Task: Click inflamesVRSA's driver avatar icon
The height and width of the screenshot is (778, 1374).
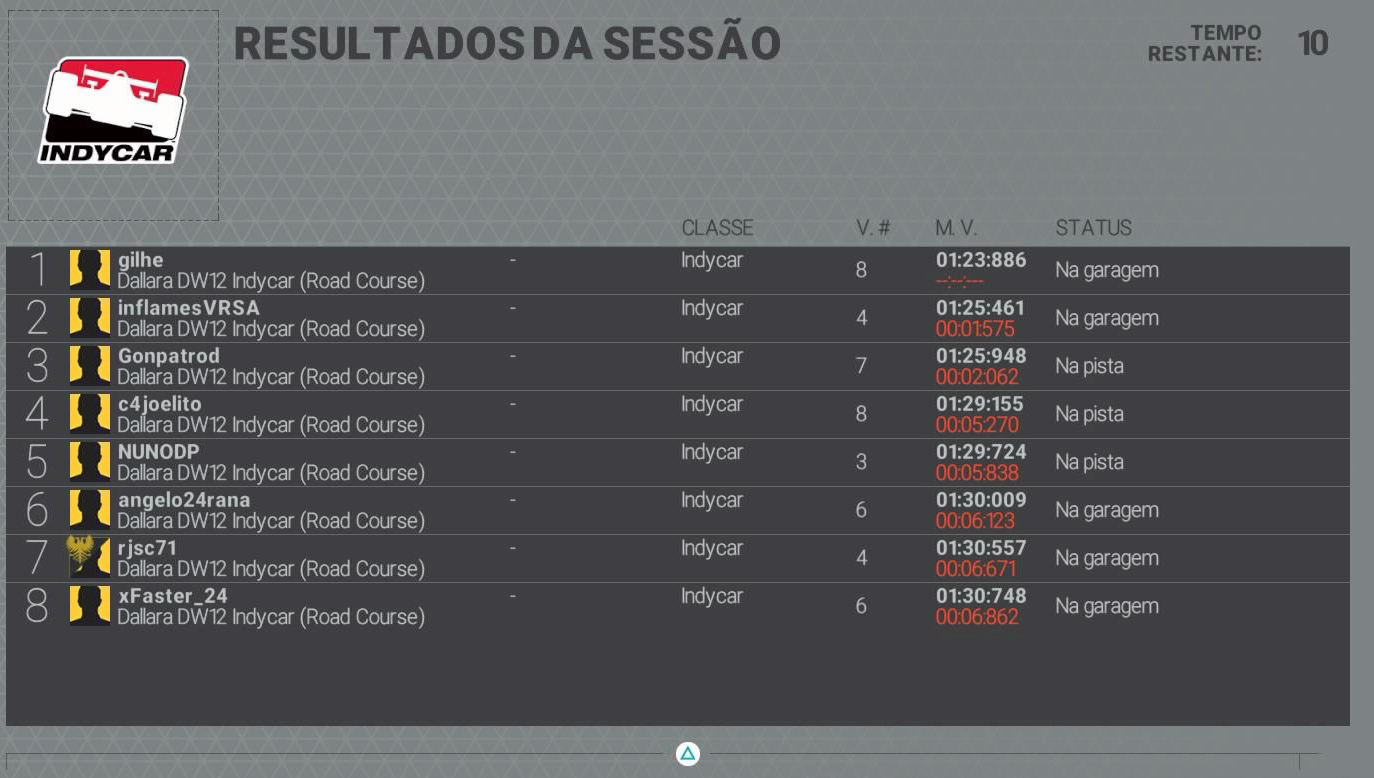Action: (x=89, y=318)
